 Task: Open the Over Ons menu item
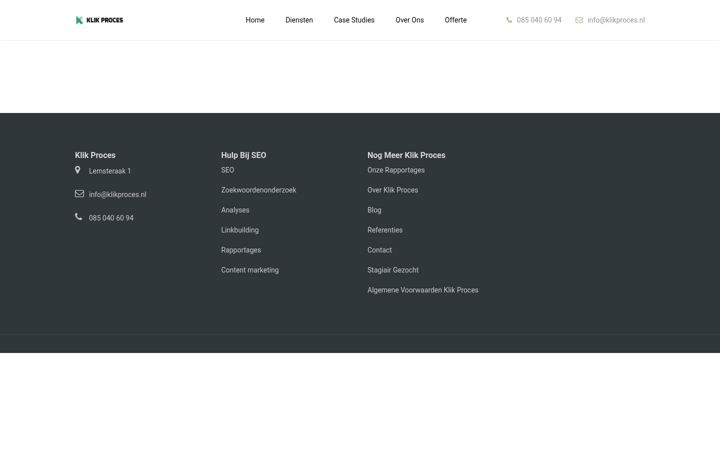[410, 20]
